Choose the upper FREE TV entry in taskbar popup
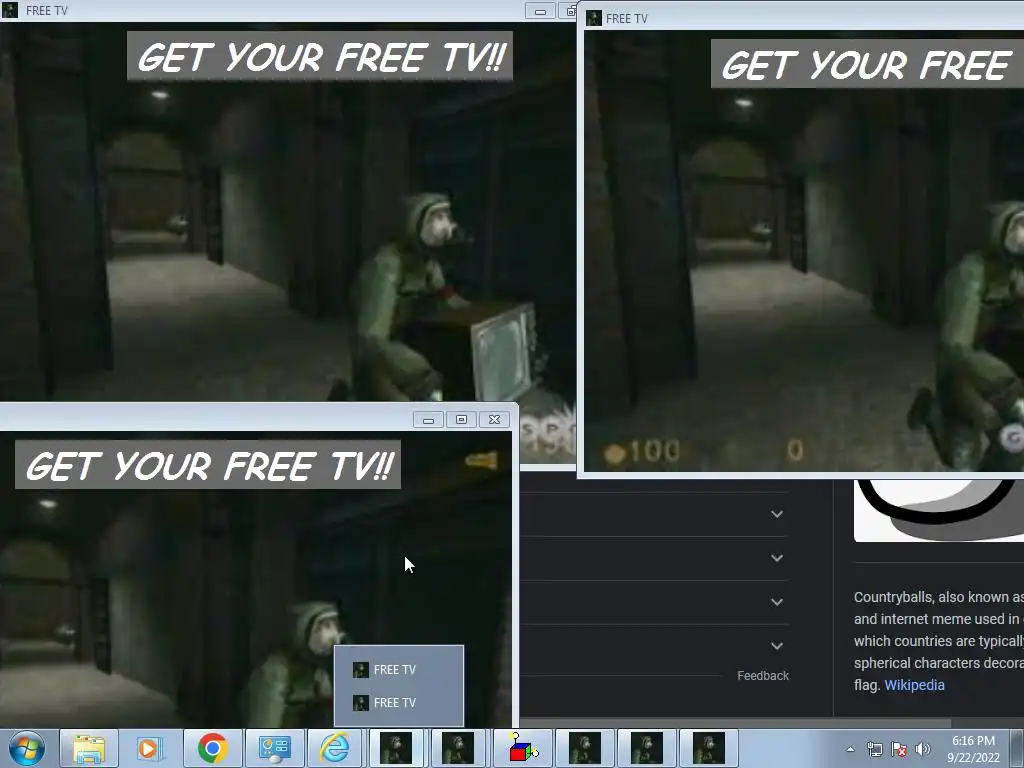 coord(399,669)
